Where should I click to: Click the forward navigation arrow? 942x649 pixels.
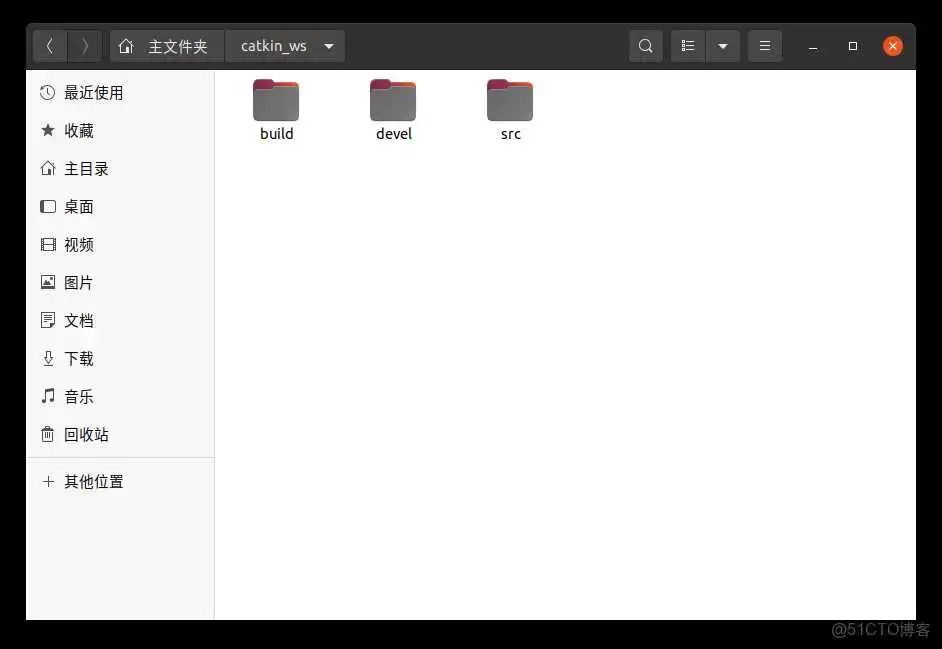pyautogui.click(x=85, y=45)
